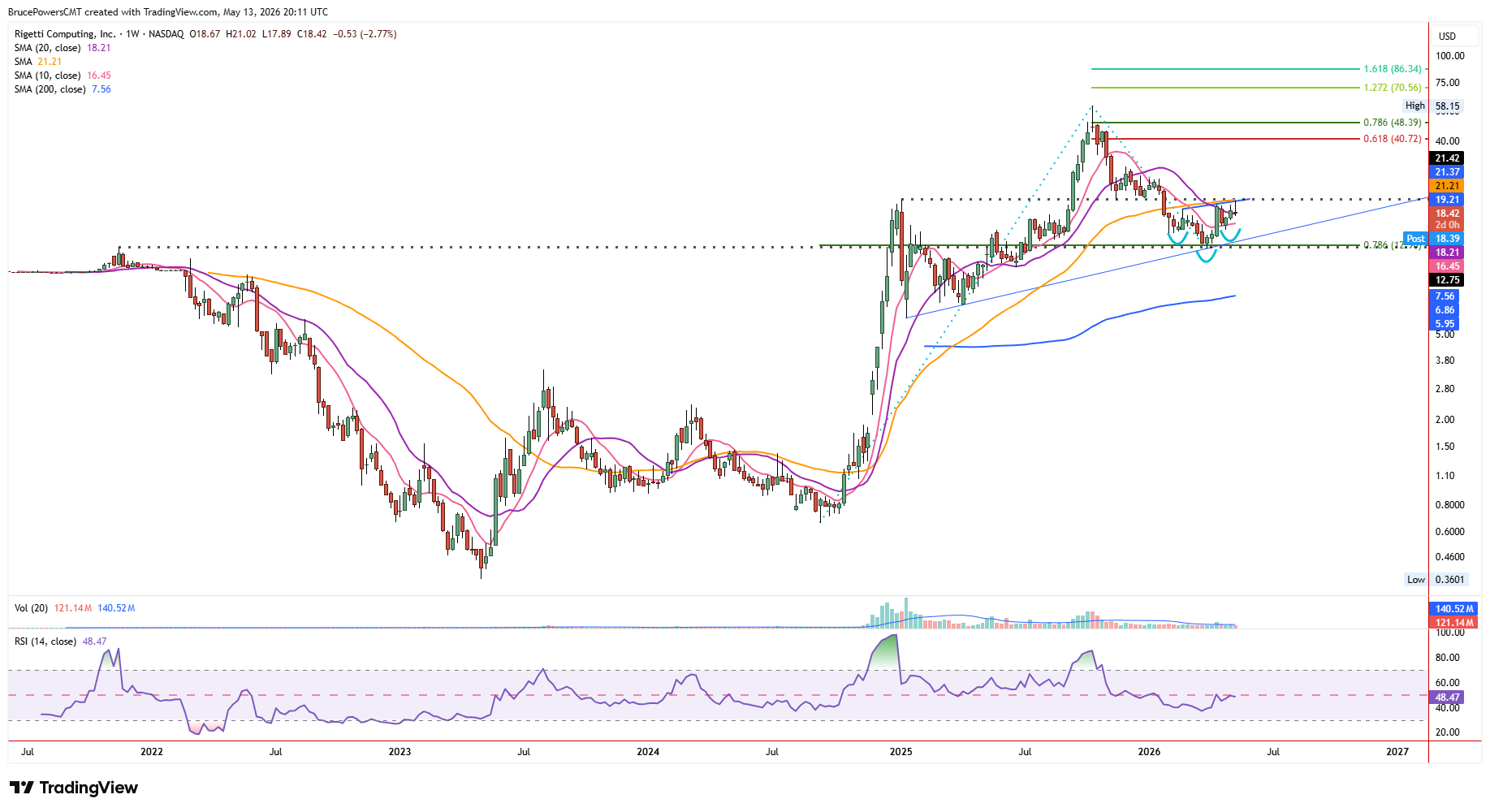
Task: Click the 1.50 price axis label
Action: (x=1445, y=447)
